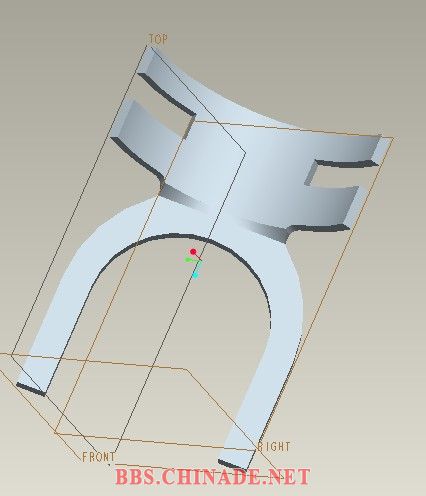Image resolution: width=426 pixels, height=496 pixels.
Task: Click the BBS.CHINADE.NET watermark text
Action: click(x=213, y=477)
